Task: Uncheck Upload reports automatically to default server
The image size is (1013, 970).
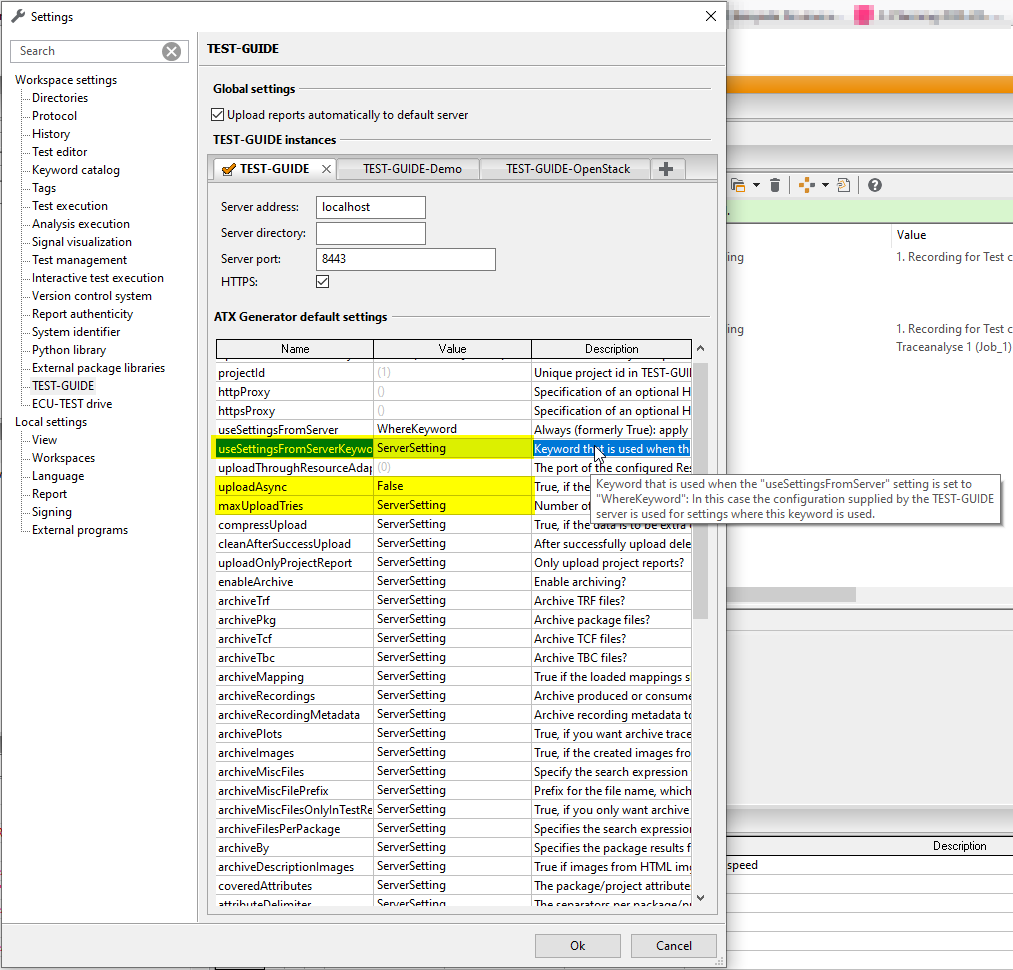Action: pyautogui.click(x=217, y=113)
